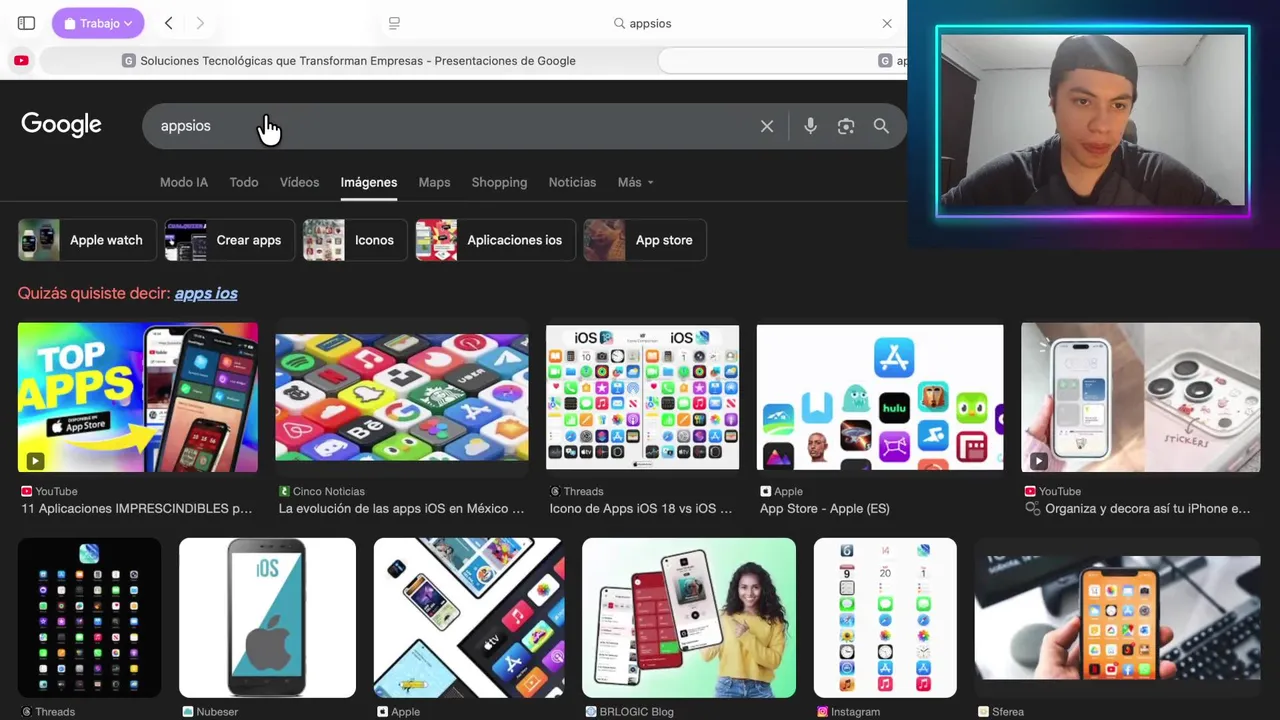Click the Cinco Noticias source label
1280x720 pixels.
coord(322,491)
